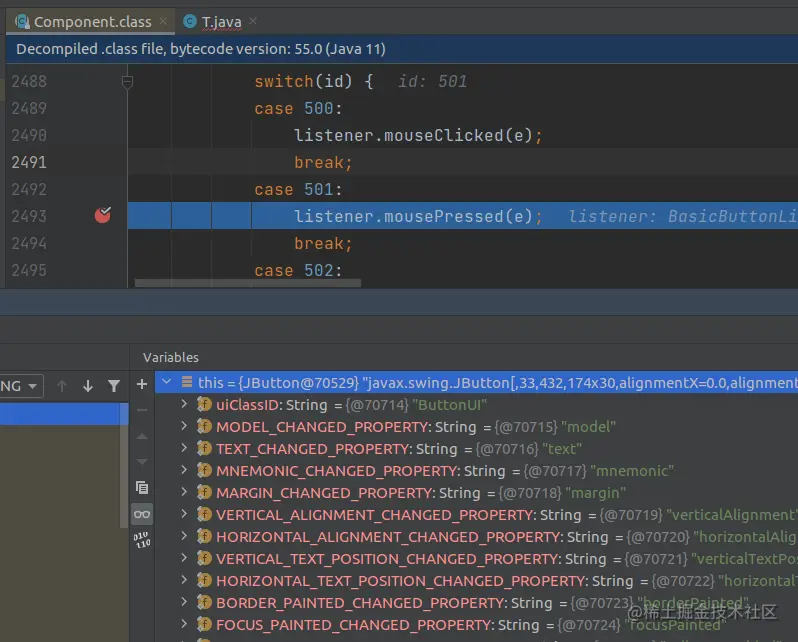Add a new watch with the plus icon
This screenshot has width=798, height=642.
click(142, 384)
